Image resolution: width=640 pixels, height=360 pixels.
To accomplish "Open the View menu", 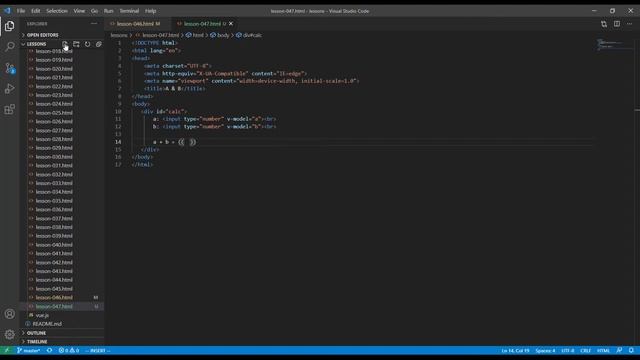I will click(79, 11).
